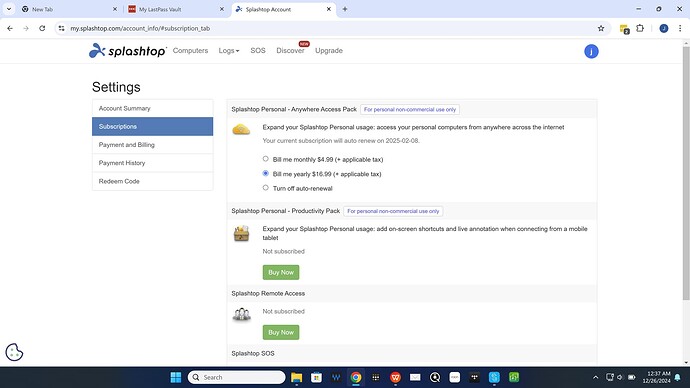The image size is (690, 388).
Task: Open Payment History settings
Action: click(152, 163)
